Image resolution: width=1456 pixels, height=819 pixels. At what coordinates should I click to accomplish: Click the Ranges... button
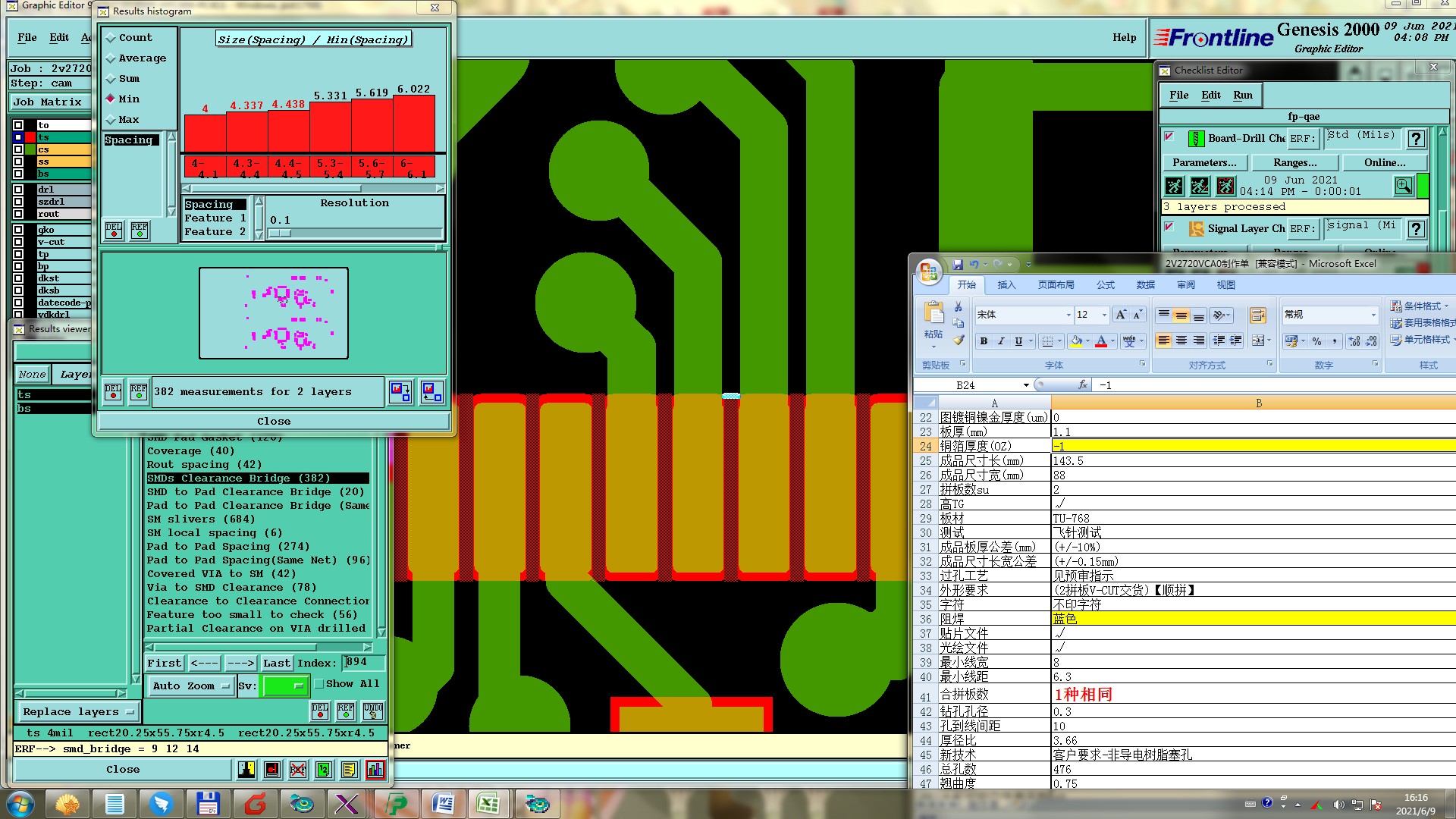click(1294, 162)
